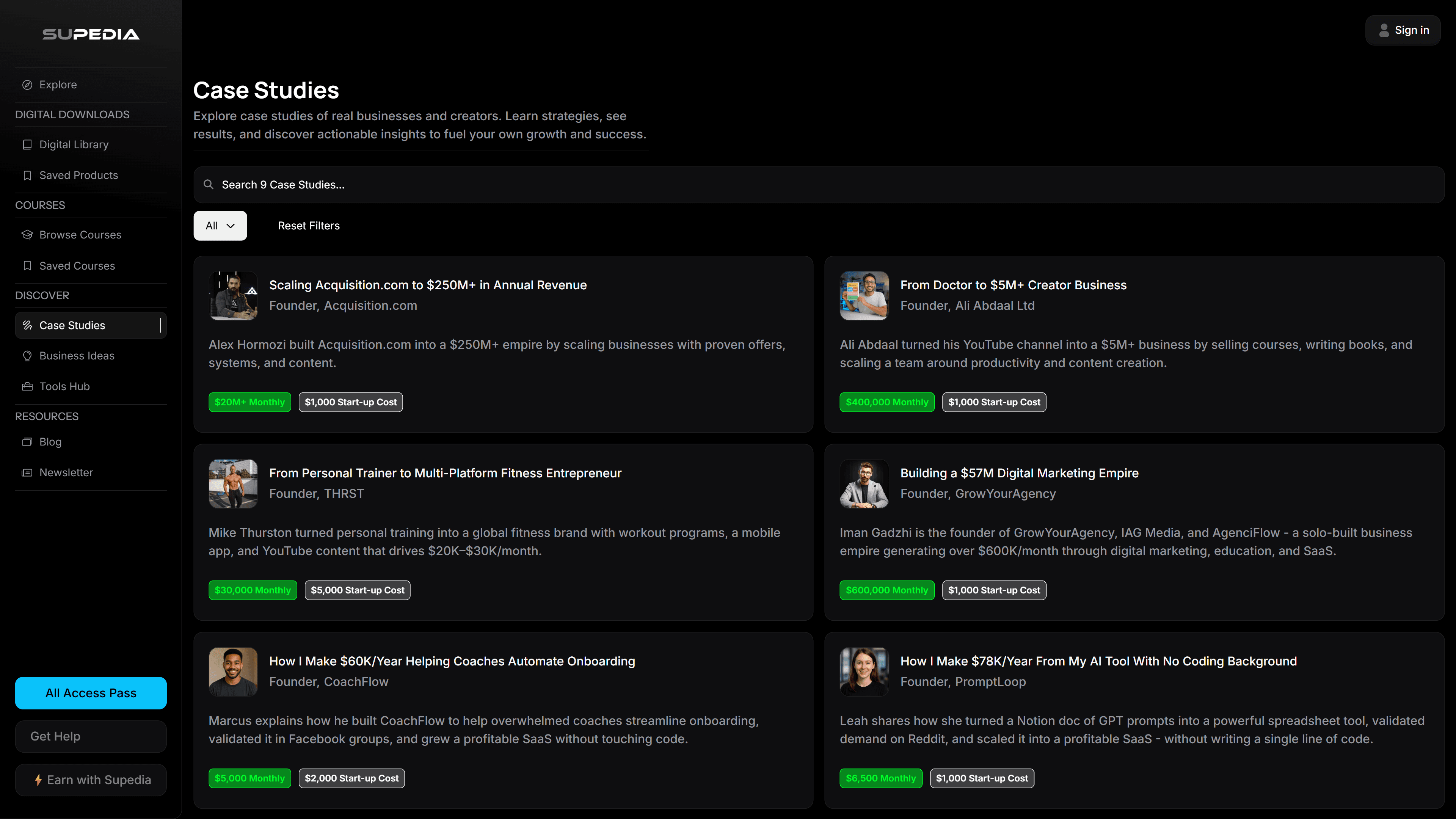Click 'Founder, GrowYourAgency' text
Screen dimensions: 1456x819
click(x=978, y=494)
